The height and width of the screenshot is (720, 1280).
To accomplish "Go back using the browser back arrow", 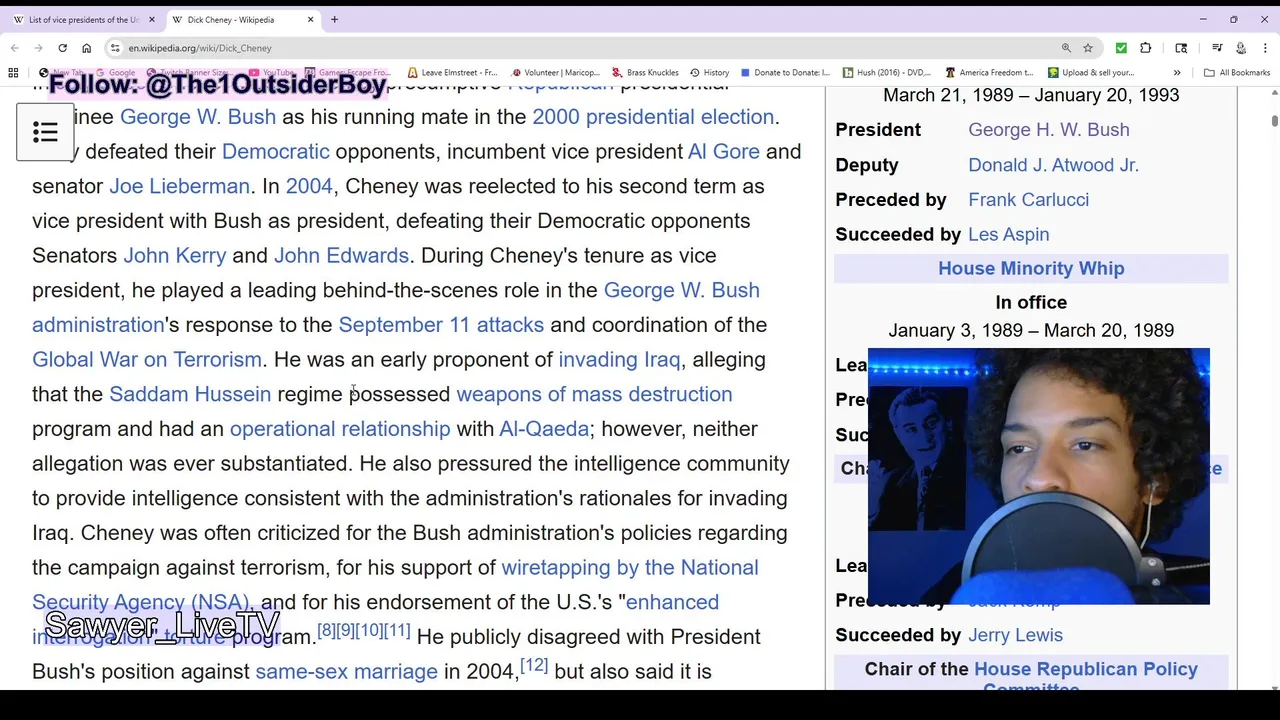I will click(15, 48).
